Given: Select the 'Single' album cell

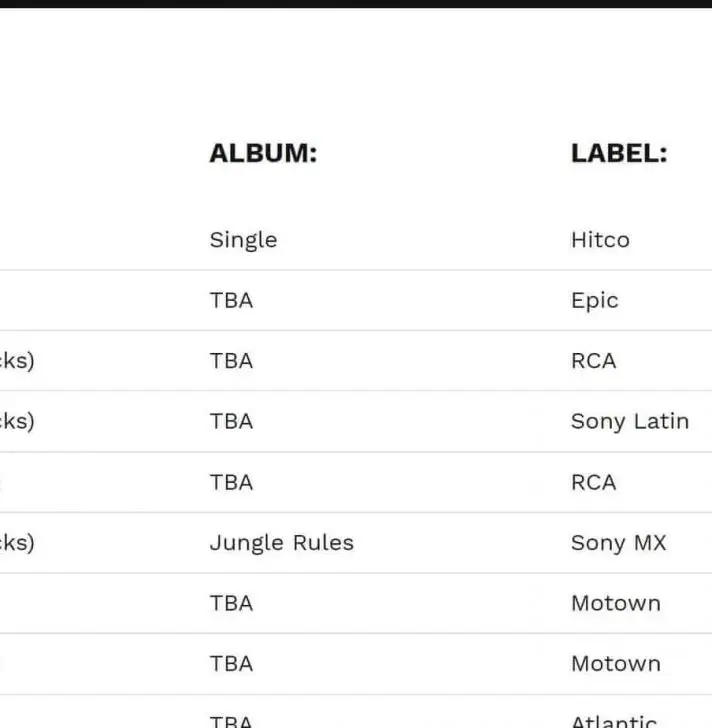Looking at the screenshot, I should [x=243, y=240].
